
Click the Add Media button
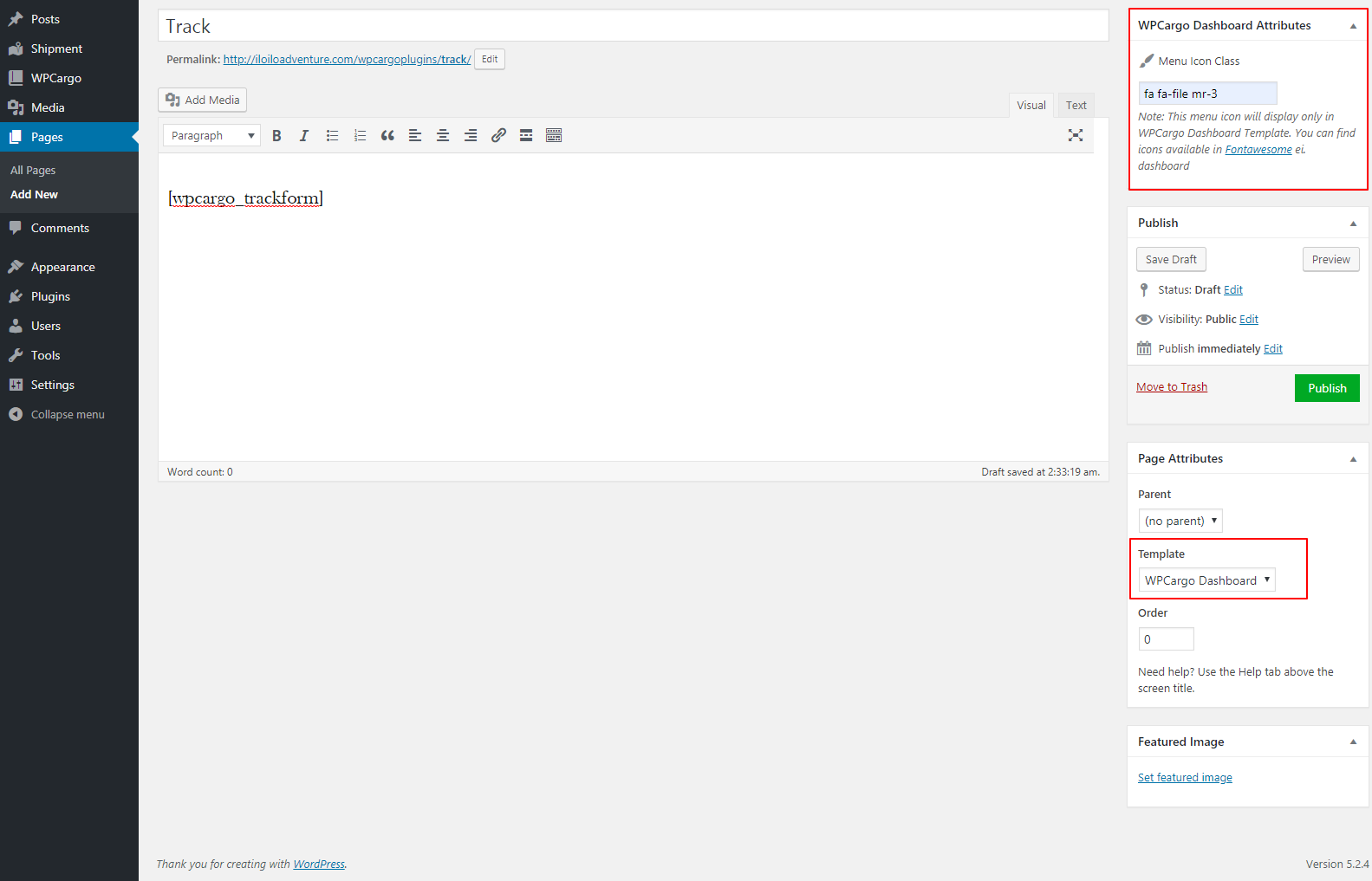coord(202,100)
